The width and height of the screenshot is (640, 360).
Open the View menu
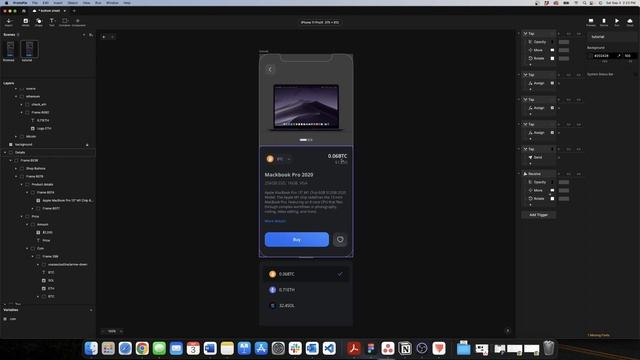(87, 2)
